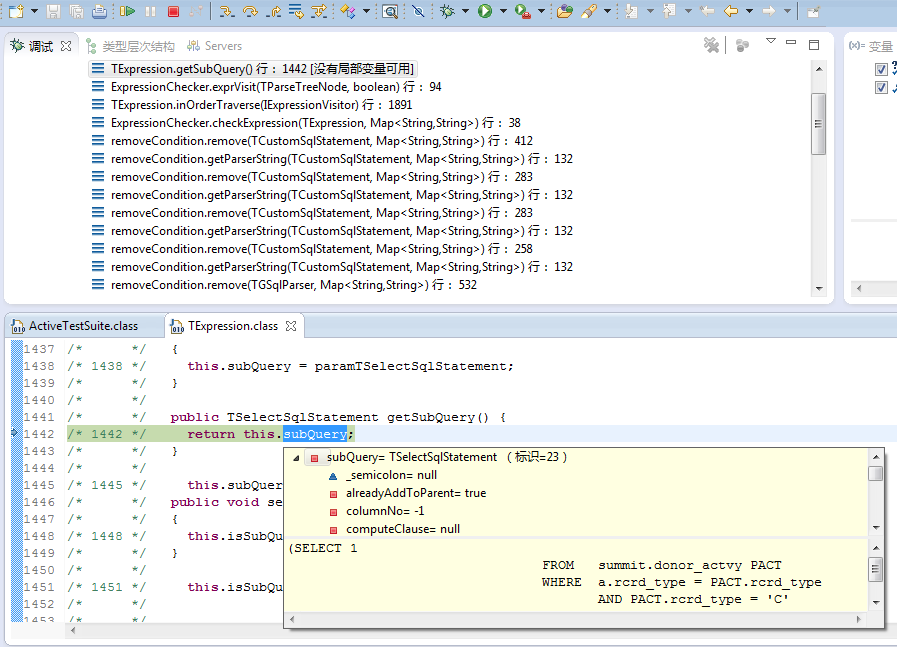
Task: Click the Step Over icon
Action: click(x=250, y=11)
